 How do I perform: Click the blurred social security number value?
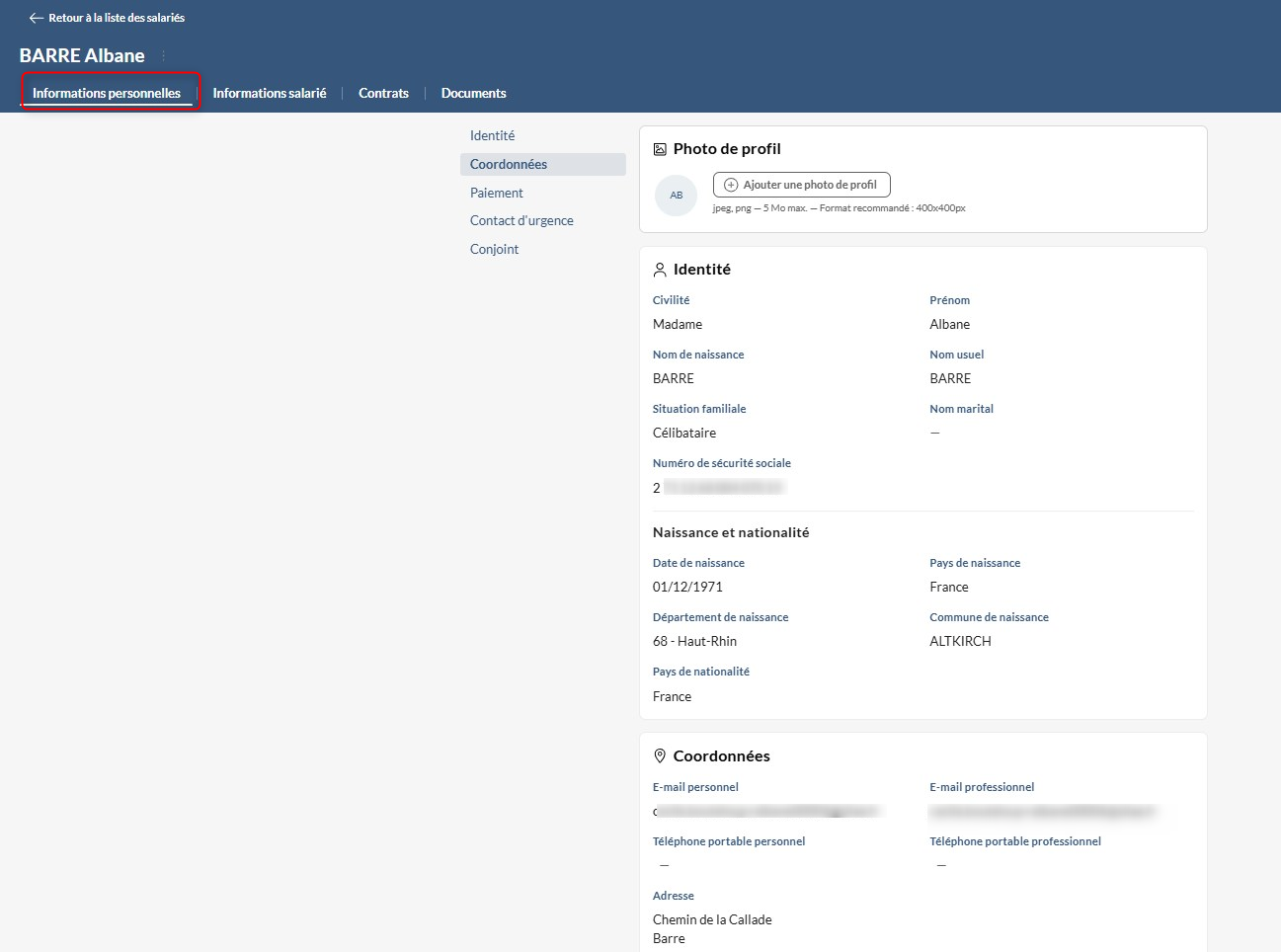pos(722,487)
